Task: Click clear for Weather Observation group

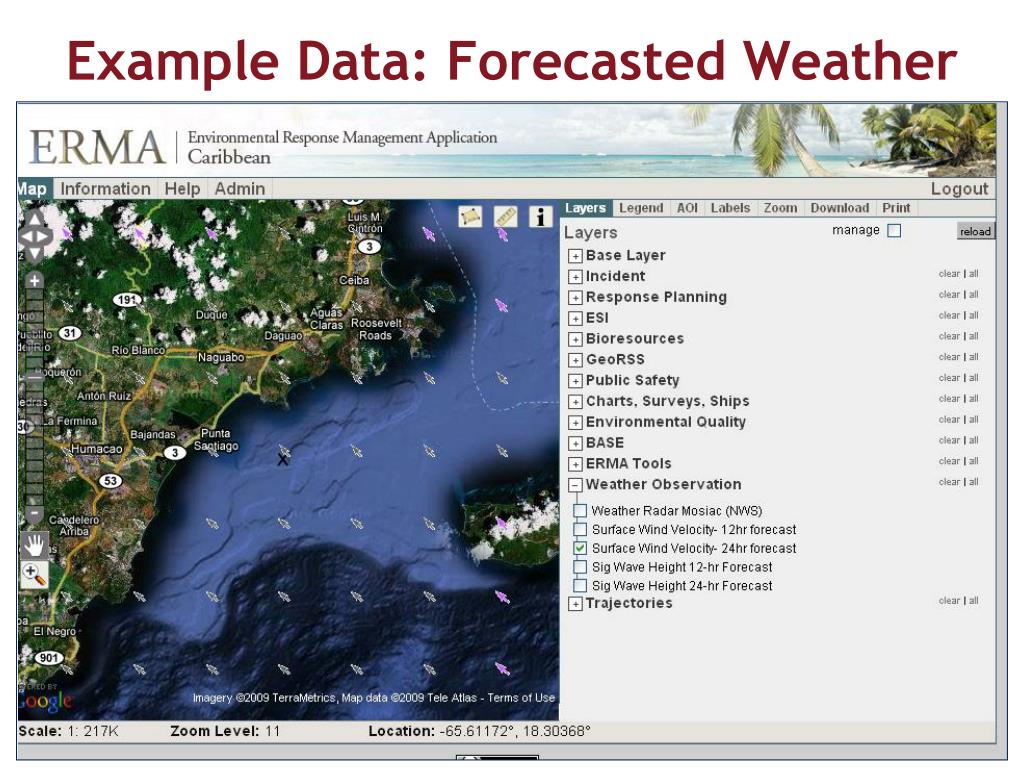Action: pyautogui.click(x=949, y=482)
